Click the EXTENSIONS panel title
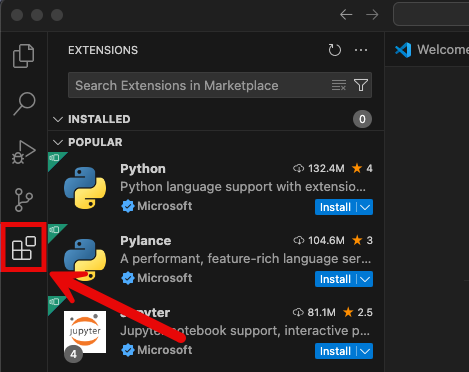The width and height of the screenshot is (469, 372). tap(103, 50)
